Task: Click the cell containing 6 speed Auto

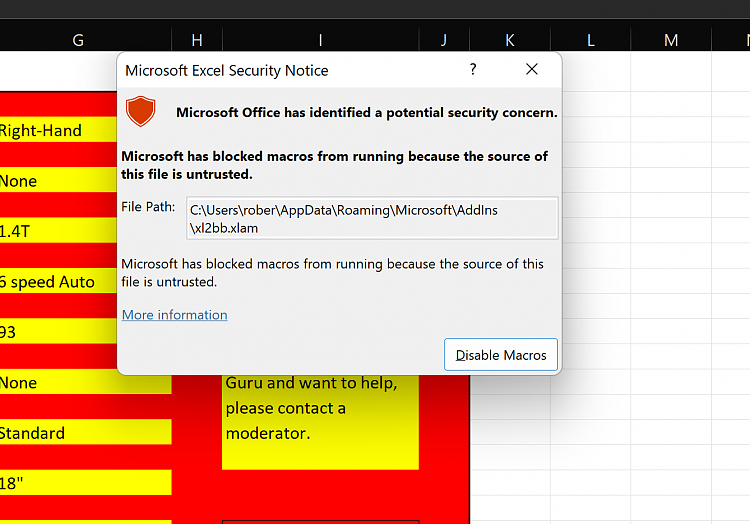Action: click(x=58, y=282)
